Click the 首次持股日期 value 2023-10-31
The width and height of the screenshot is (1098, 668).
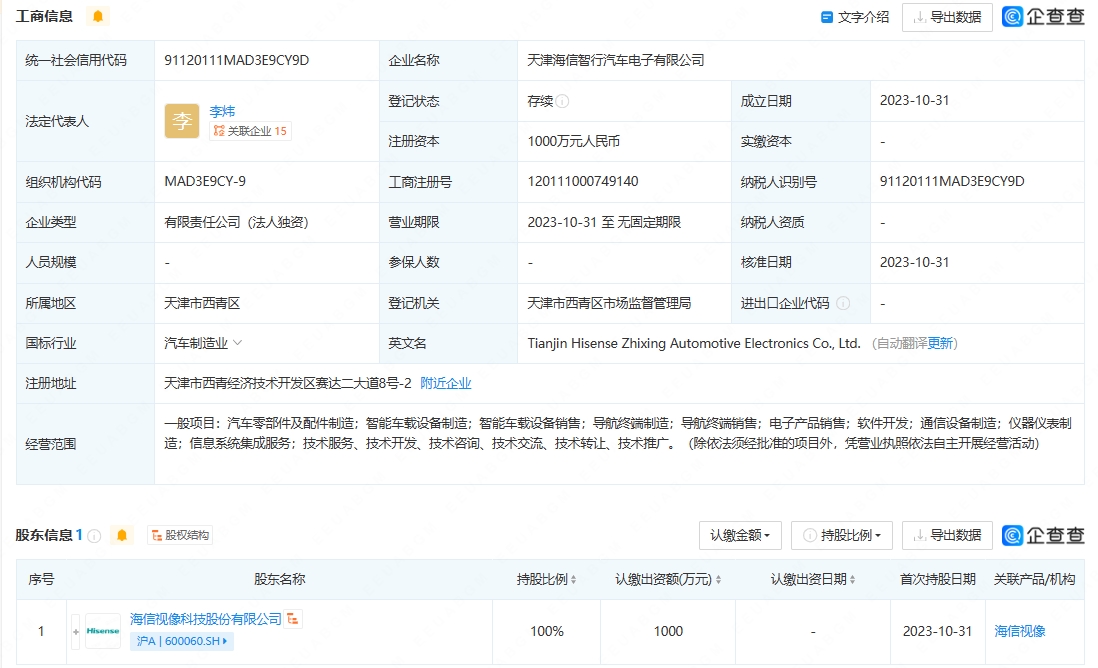[x=937, y=631]
